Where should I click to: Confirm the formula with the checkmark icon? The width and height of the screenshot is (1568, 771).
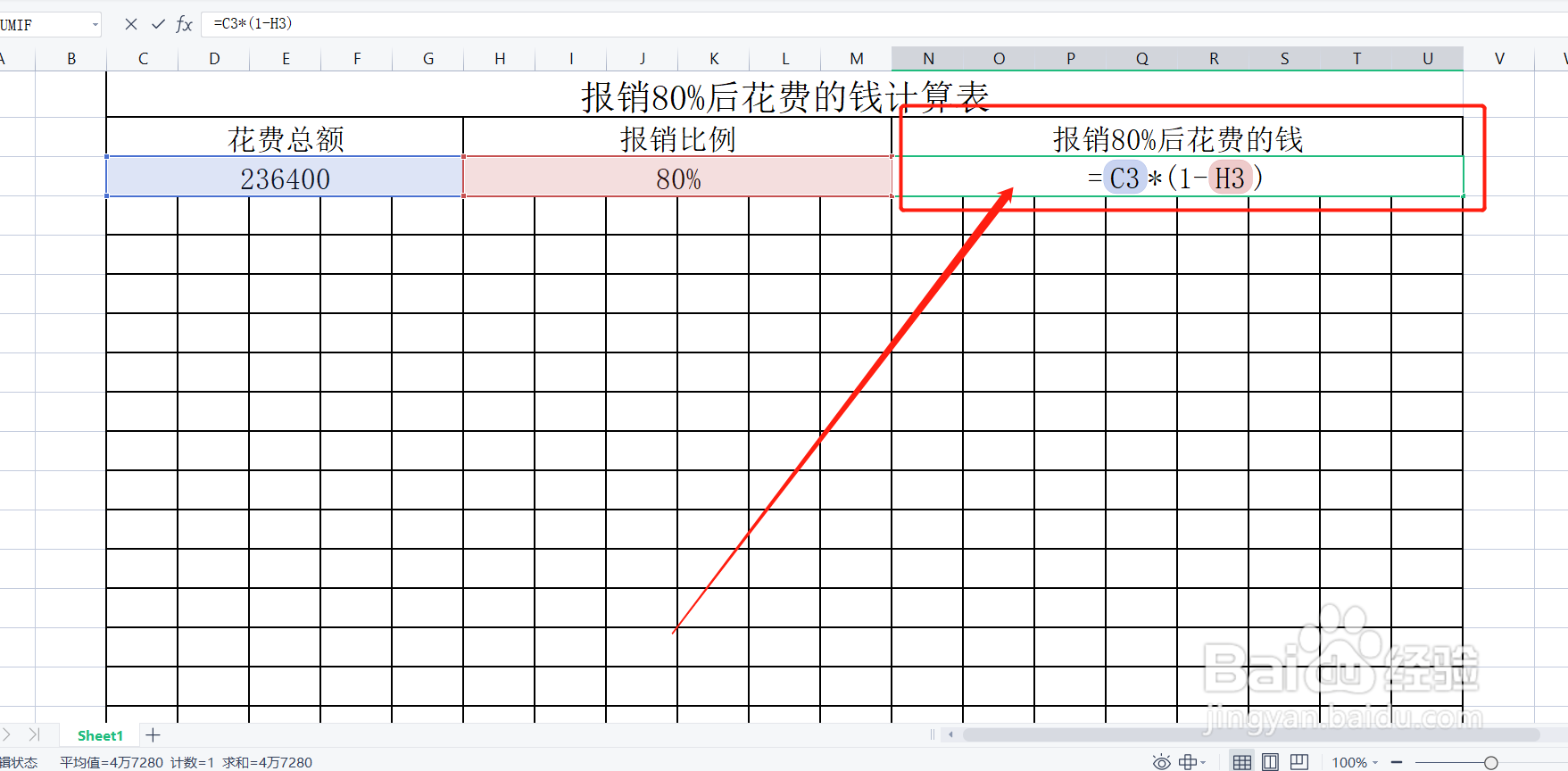[x=158, y=24]
